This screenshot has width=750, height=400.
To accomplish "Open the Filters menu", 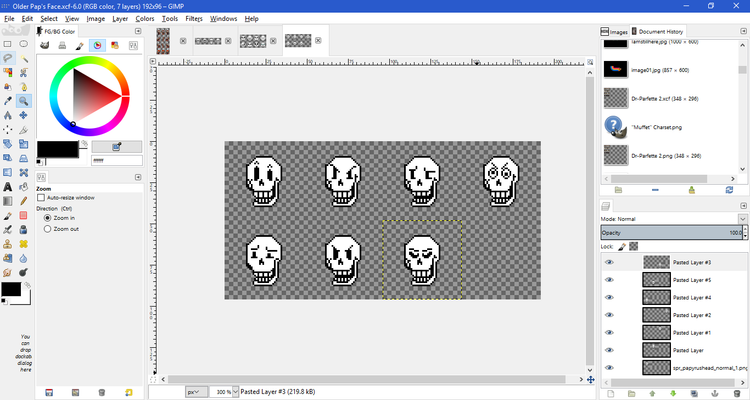I will coord(194,19).
